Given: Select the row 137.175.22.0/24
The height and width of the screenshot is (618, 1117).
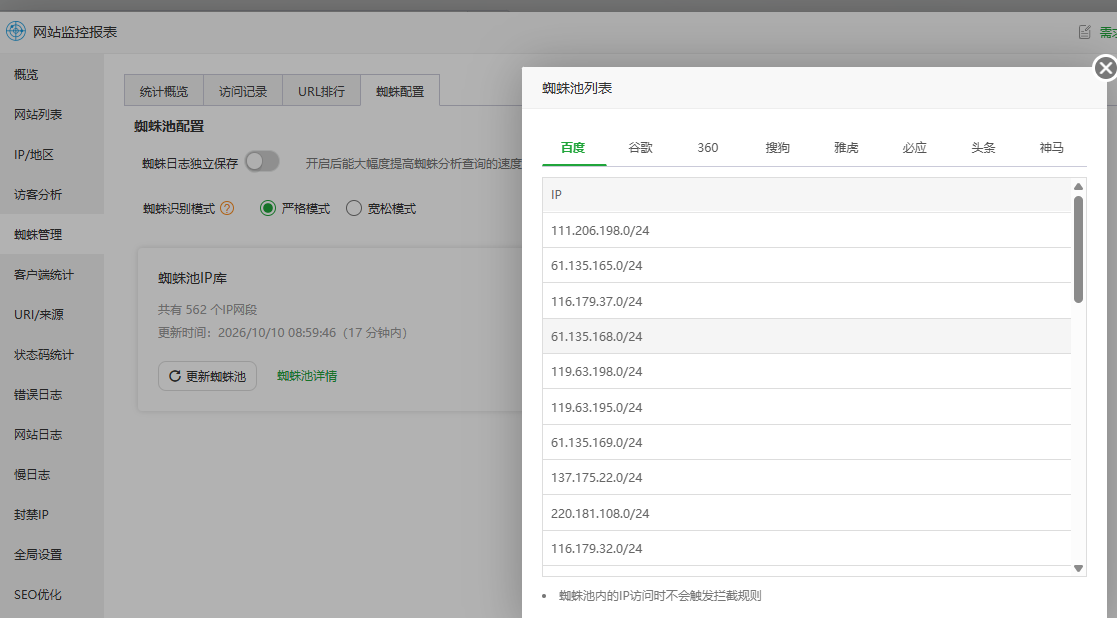Looking at the screenshot, I should click(x=807, y=478).
